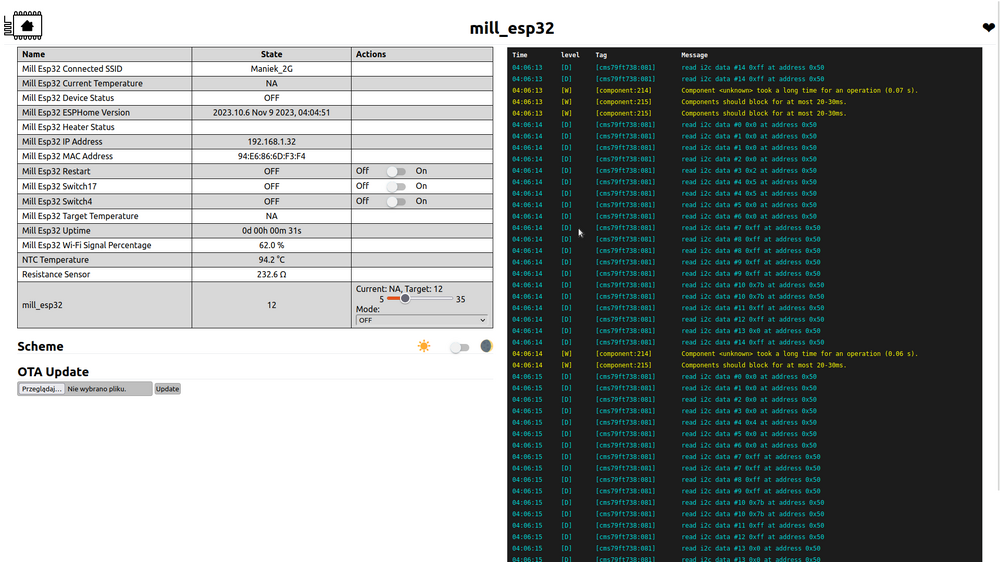
Task: Click the moon dark-scheme icon
Action: tap(486, 346)
